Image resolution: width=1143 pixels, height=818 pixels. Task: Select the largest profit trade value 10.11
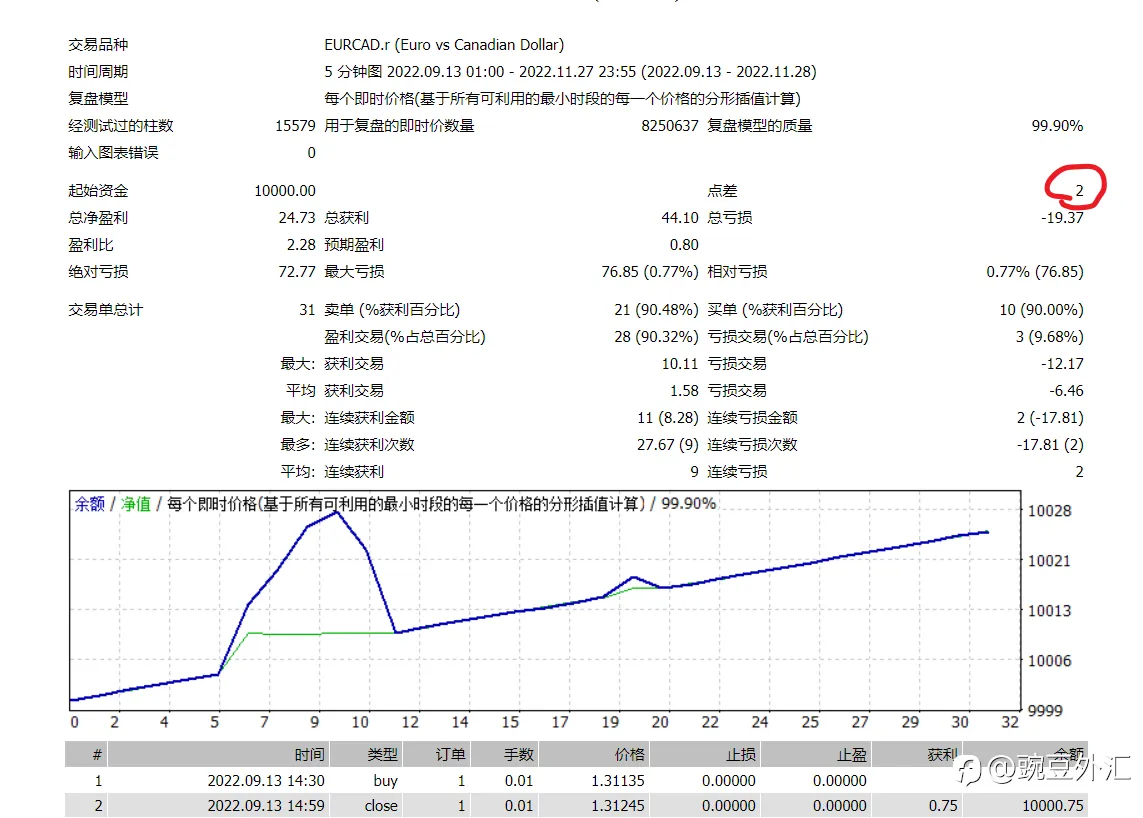679,363
